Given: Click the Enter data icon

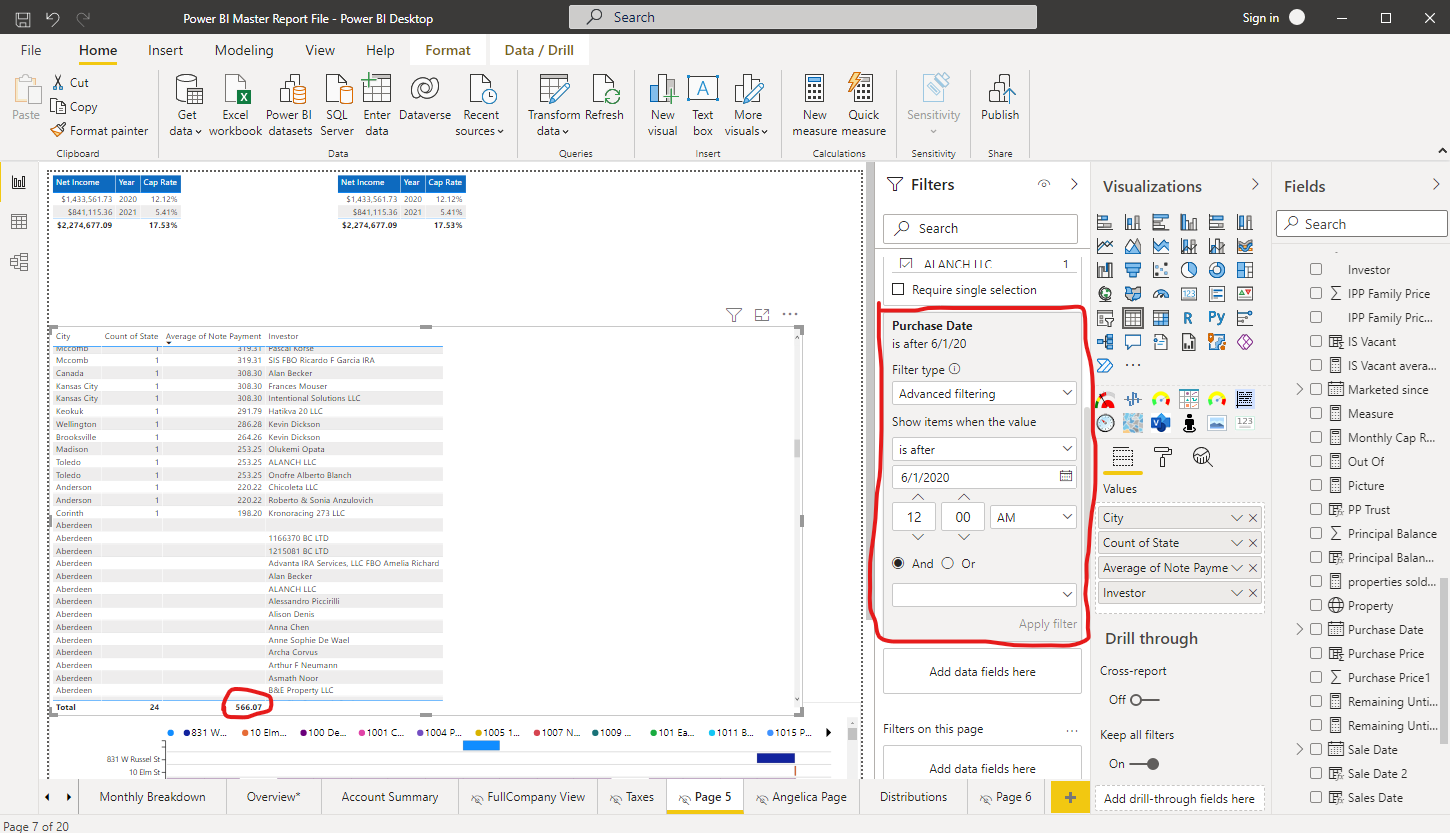Looking at the screenshot, I should (376, 88).
